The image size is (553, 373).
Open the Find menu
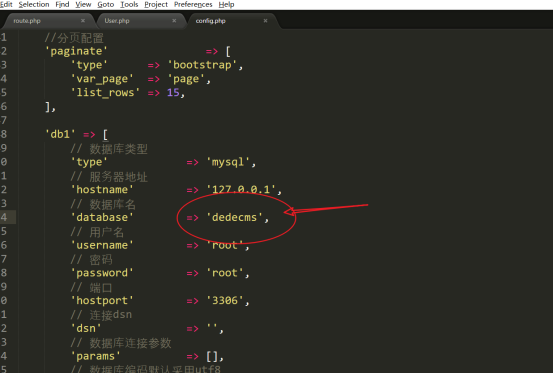click(x=62, y=4)
